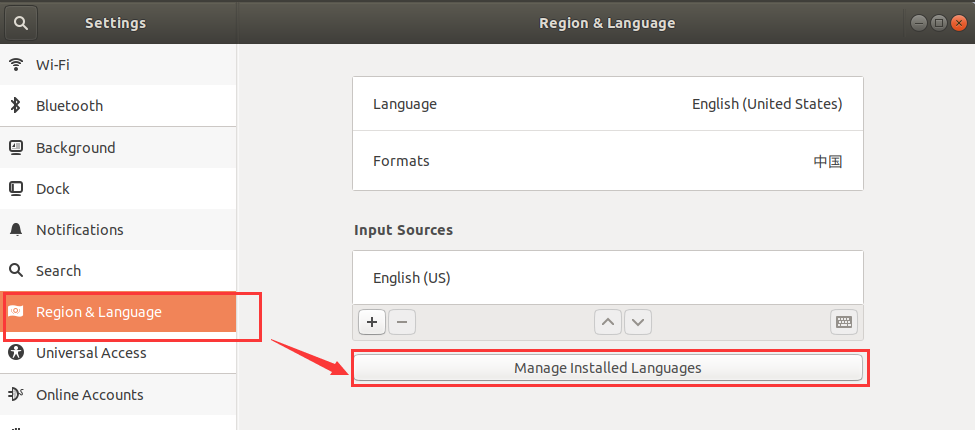Screen dimensions: 975x430
Task: Click the Dock icon in sidebar
Action: coord(16,189)
